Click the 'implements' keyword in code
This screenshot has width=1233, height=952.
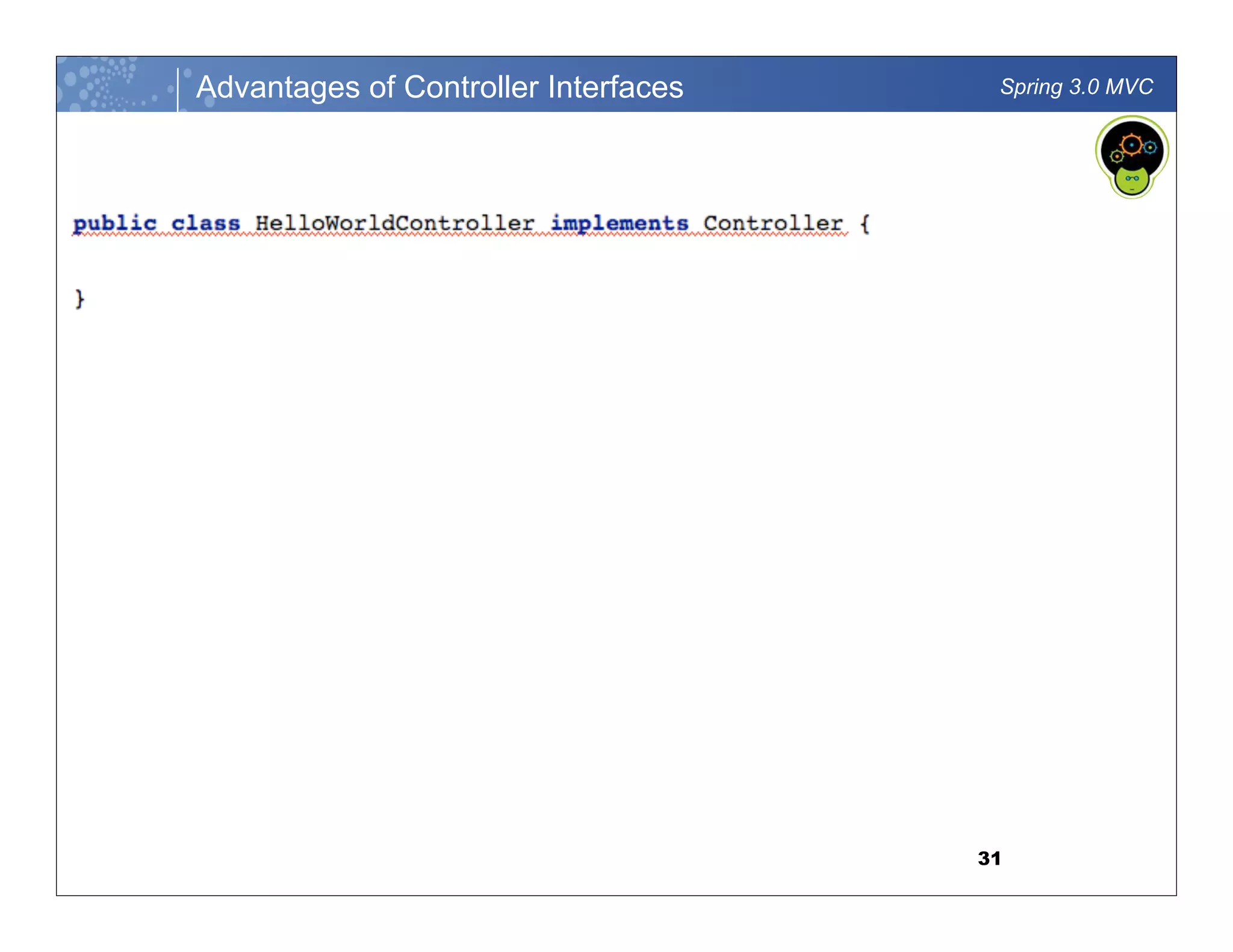pos(620,224)
